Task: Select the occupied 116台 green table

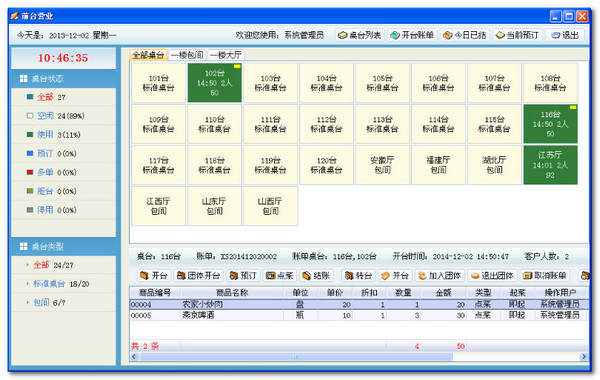Action: point(550,124)
